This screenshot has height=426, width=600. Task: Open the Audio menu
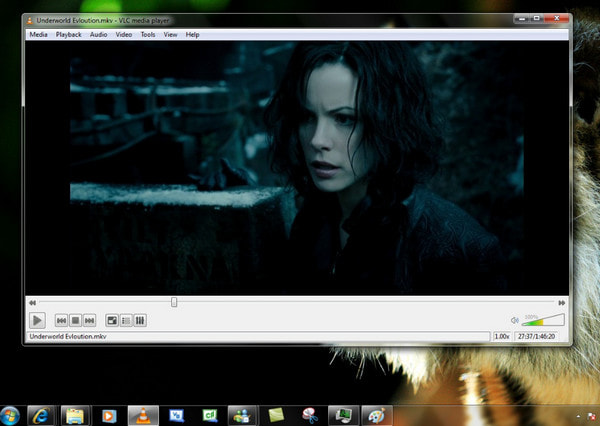click(x=98, y=34)
